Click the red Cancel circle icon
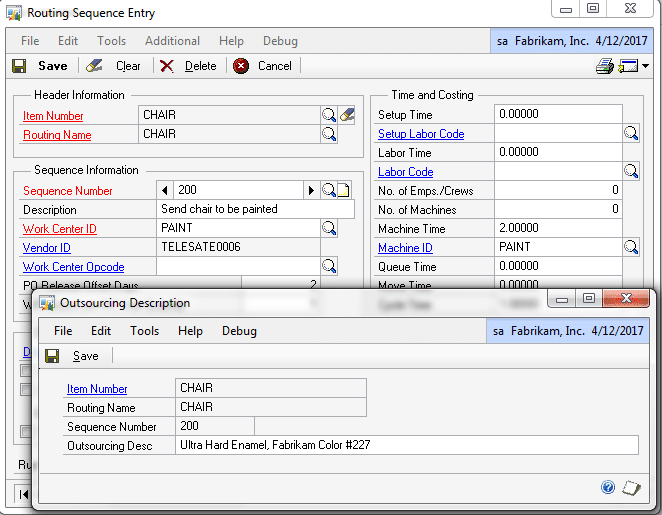 point(241,66)
